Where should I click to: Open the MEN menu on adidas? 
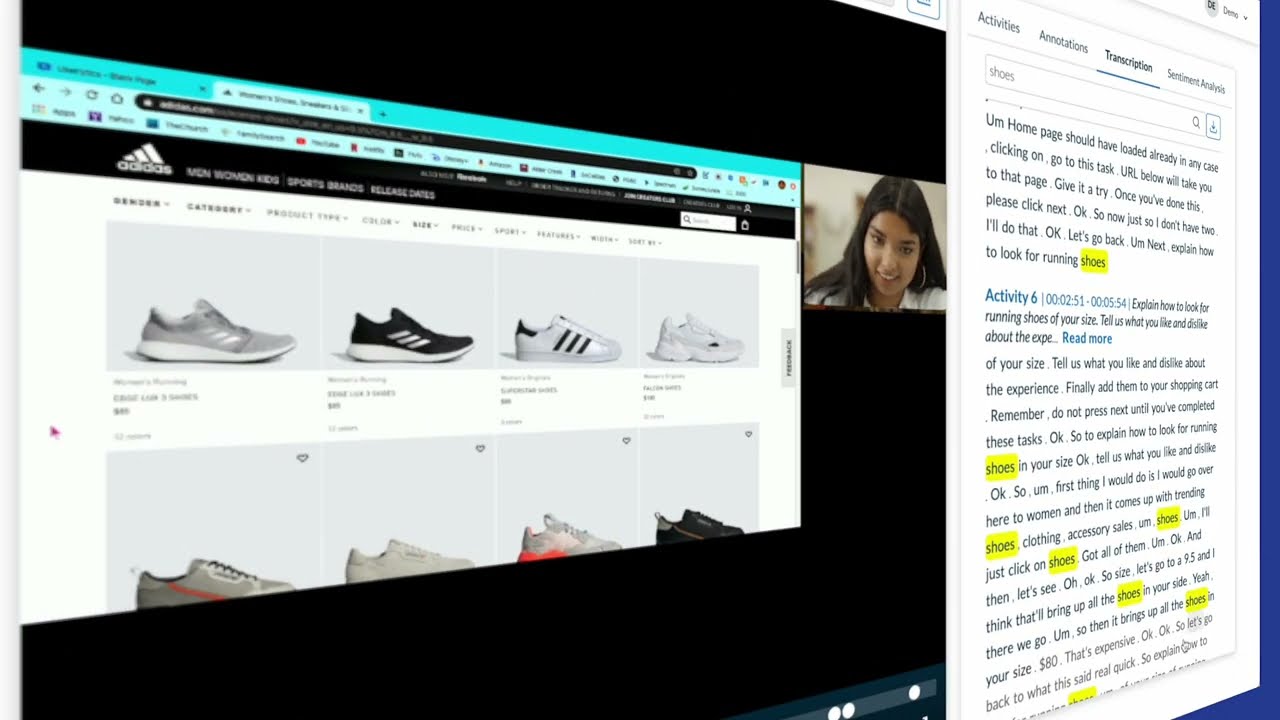tap(198, 172)
